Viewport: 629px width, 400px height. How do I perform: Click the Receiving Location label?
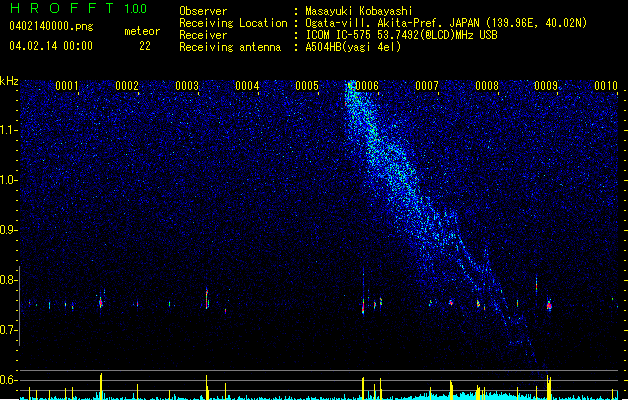233,23
